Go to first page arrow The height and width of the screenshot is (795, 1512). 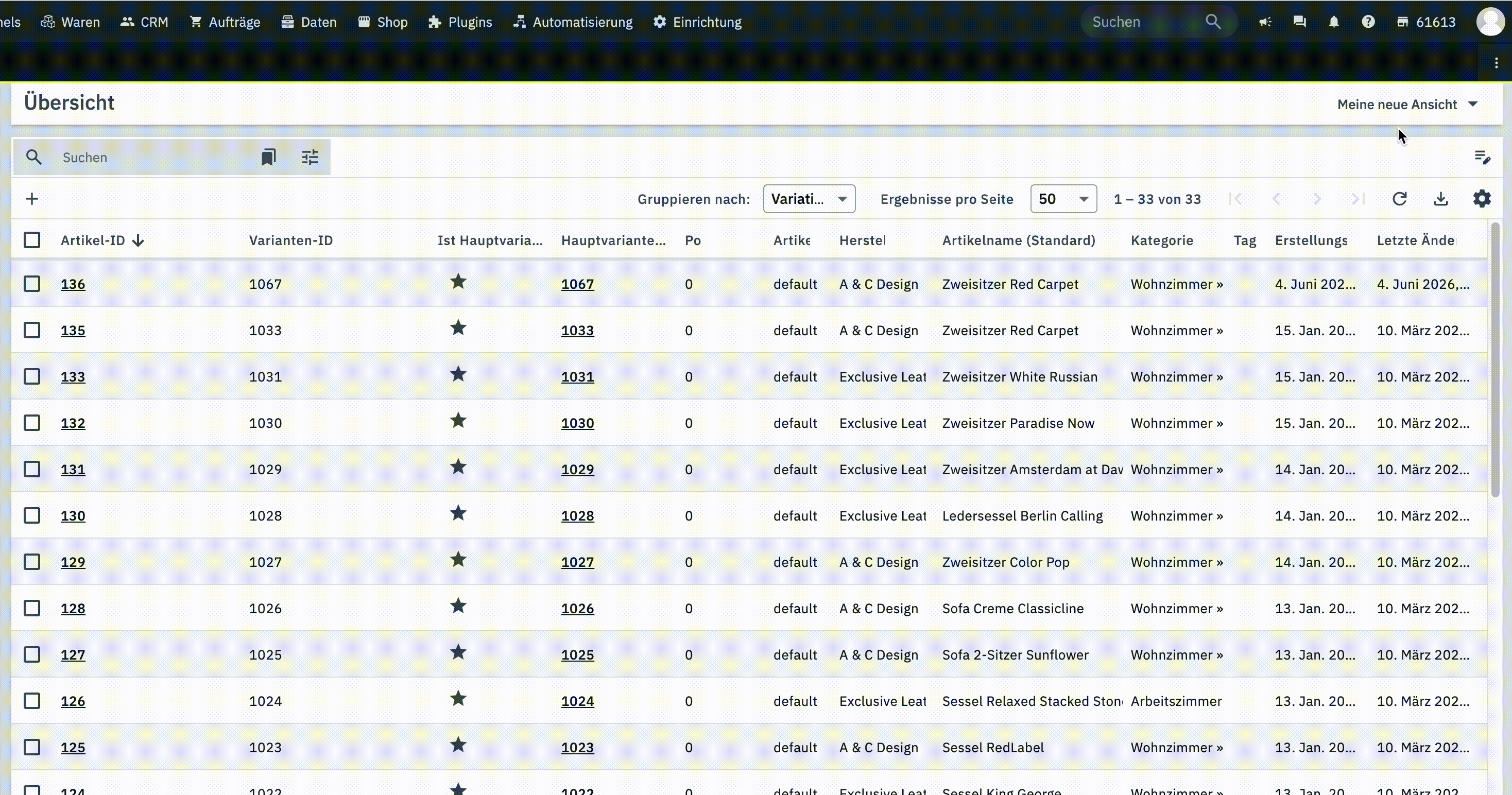pos(1235,199)
